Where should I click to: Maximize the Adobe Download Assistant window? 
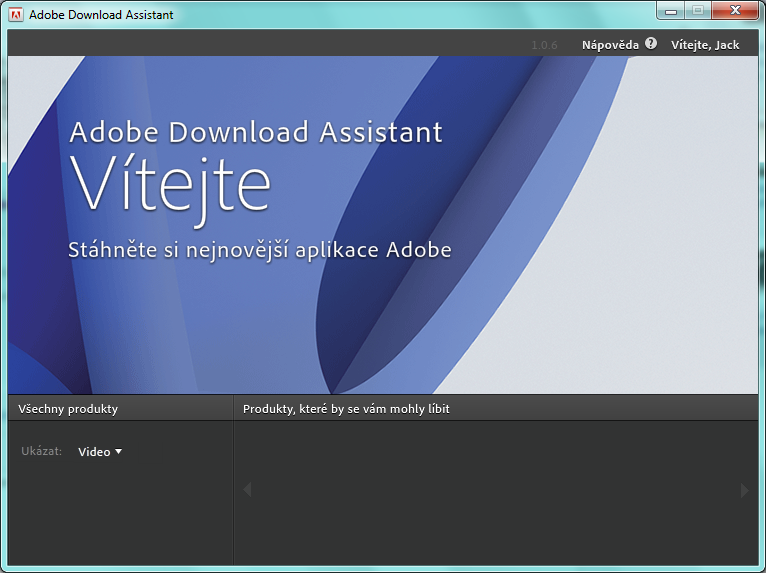coord(698,11)
